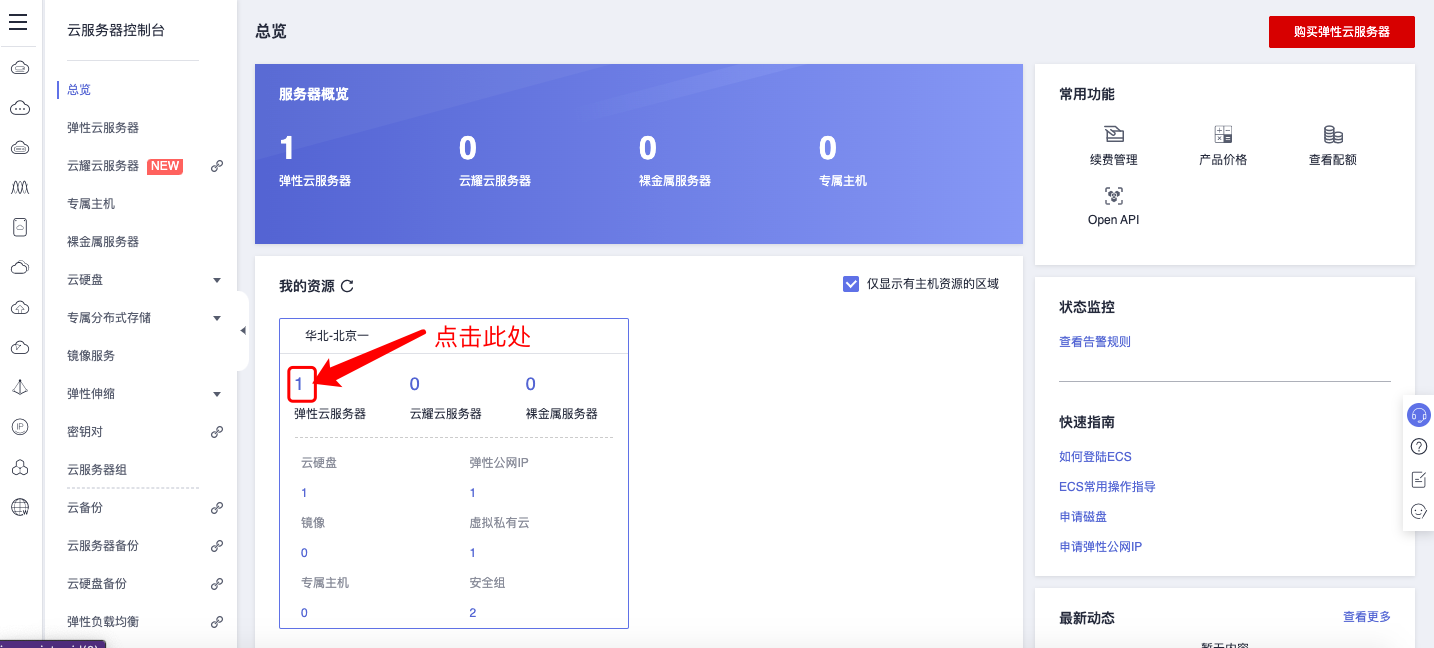The height and width of the screenshot is (648, 1434).
Task: Open 云服务器组 in the sidebar
Action: point(97,470)
